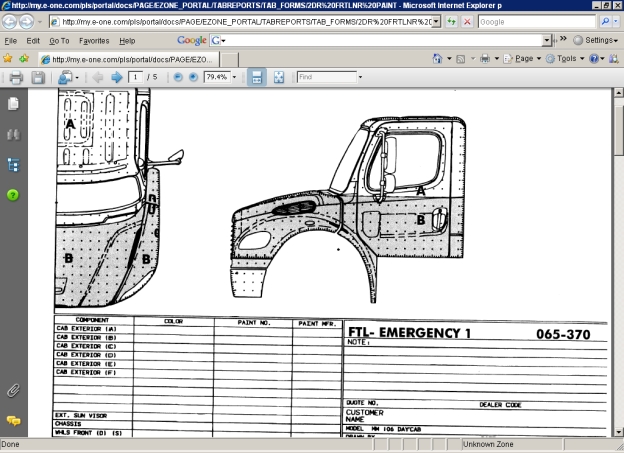Open the Print options dropdown arrow

[497, 59]
